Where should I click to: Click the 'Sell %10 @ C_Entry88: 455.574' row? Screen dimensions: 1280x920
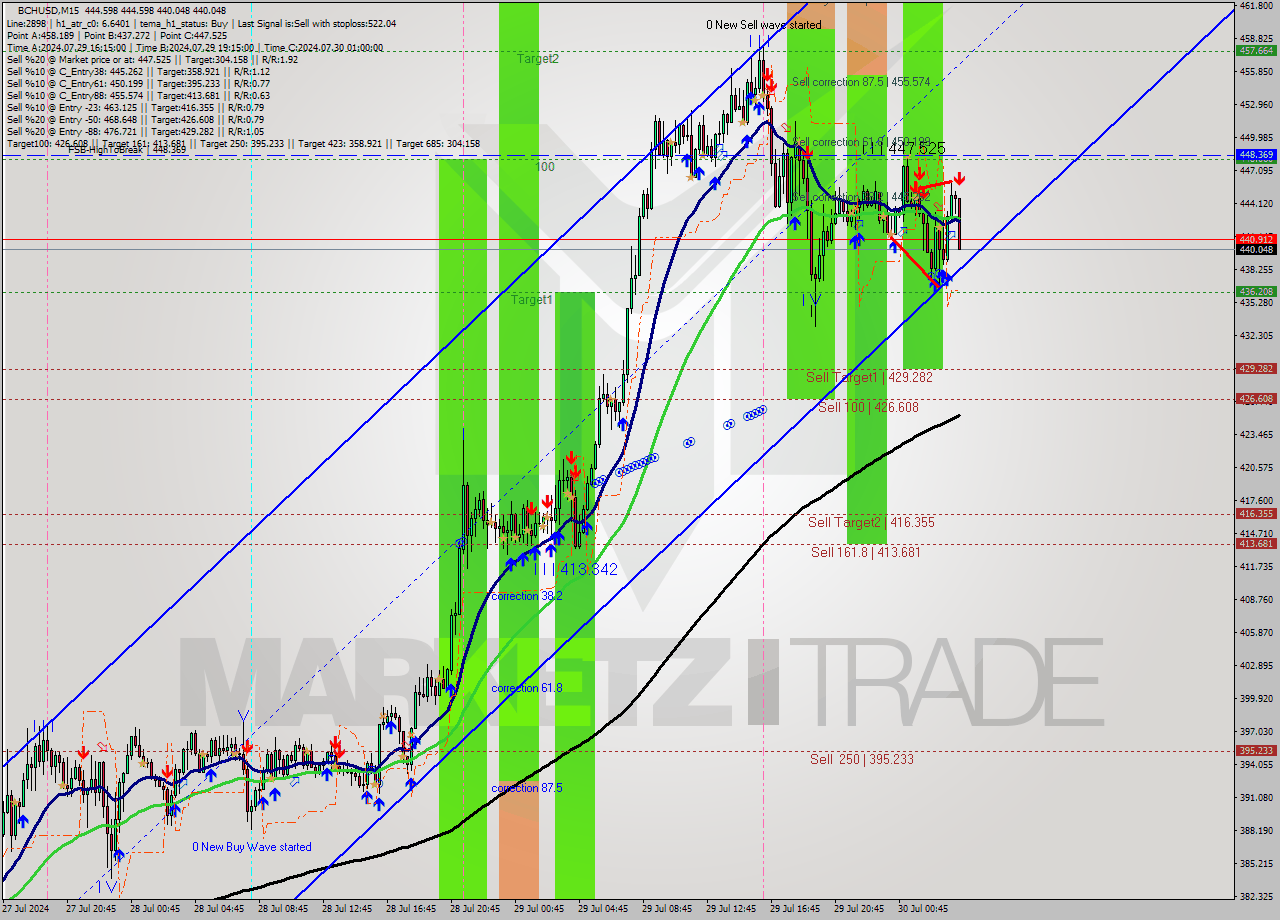pyautogui.click(x=138, y=95)
